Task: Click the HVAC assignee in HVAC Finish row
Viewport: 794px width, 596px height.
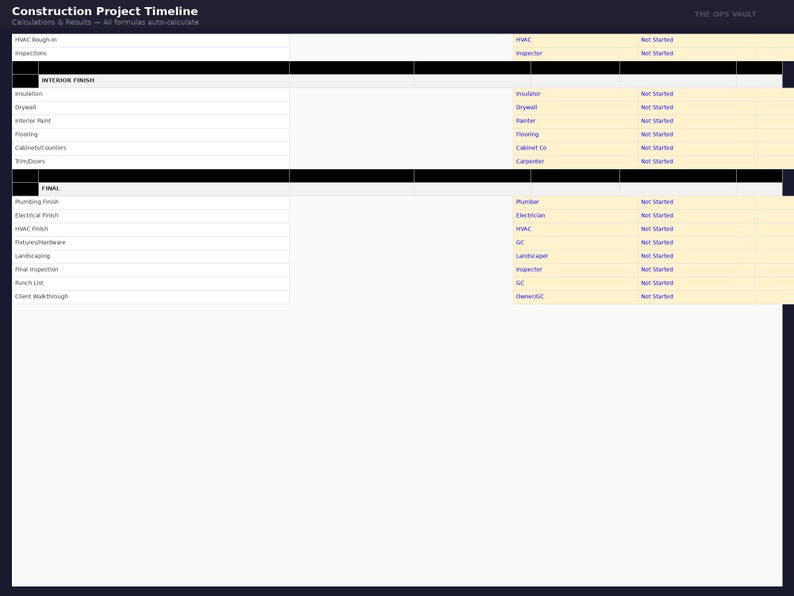Action: tap(575, 229)
